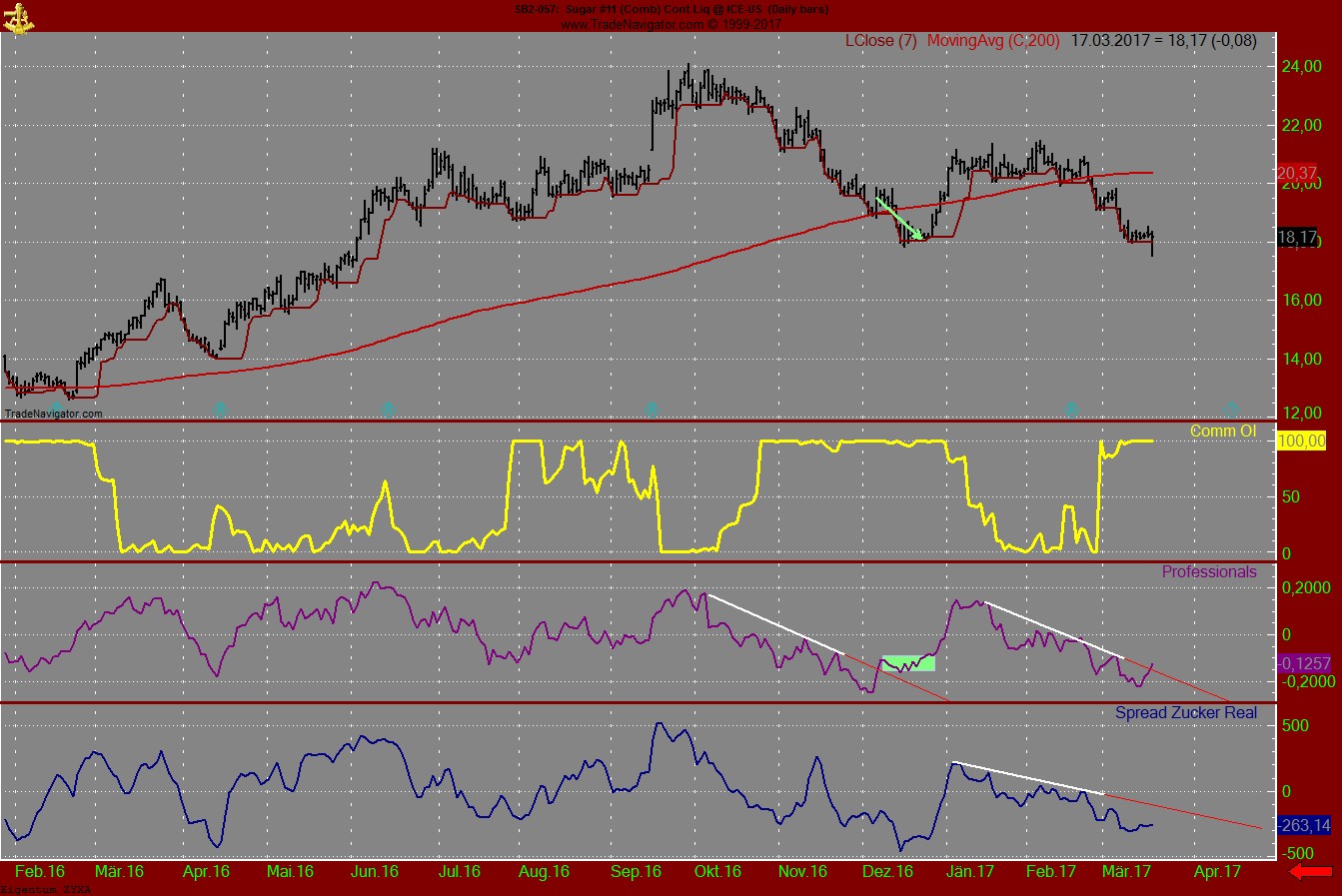Click the gold anchor logo icon
Image resolution: width=1342 pixels, height=896 pixels.
coord(18,16)
